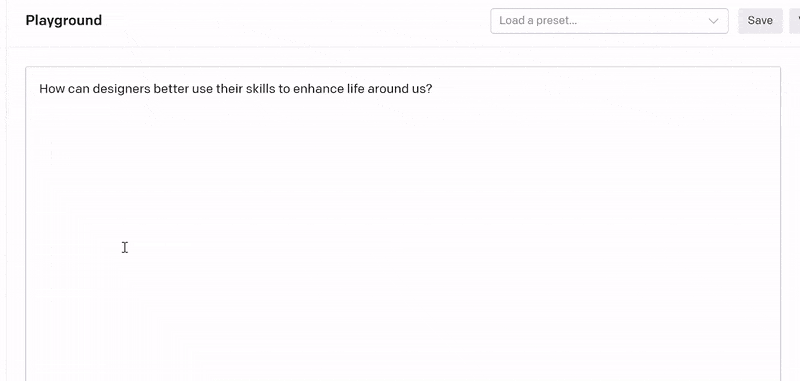
Task: Place cursor after the question mark in prompt
Action: click(433, 89)
